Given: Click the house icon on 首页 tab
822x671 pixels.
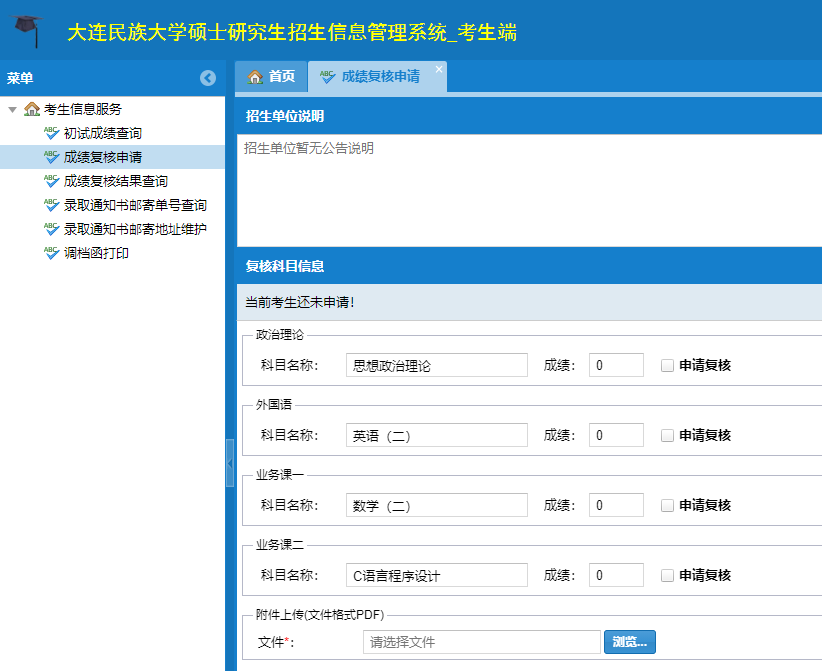Looking at the screenshot, I should coord(256,77).
